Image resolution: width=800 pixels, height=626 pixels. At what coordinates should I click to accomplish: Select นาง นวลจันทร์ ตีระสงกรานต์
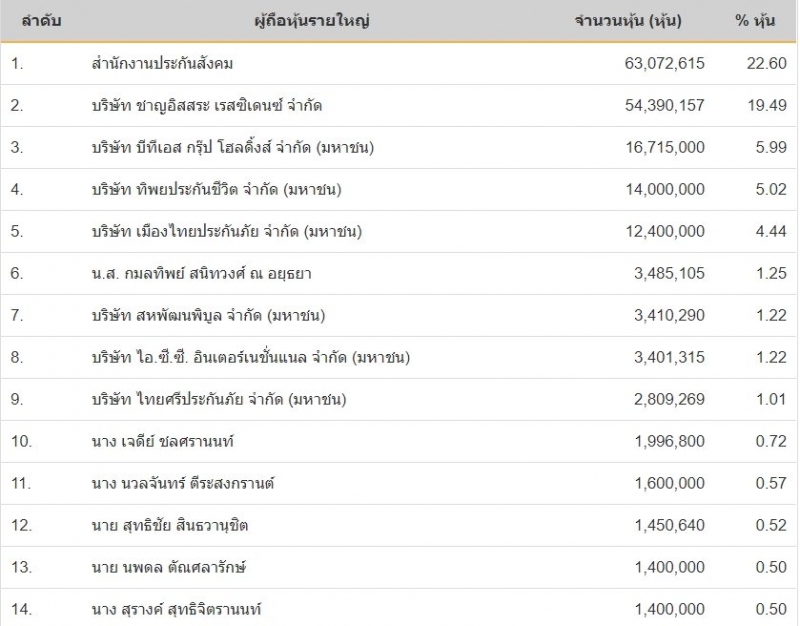click(x=182, y=484)
